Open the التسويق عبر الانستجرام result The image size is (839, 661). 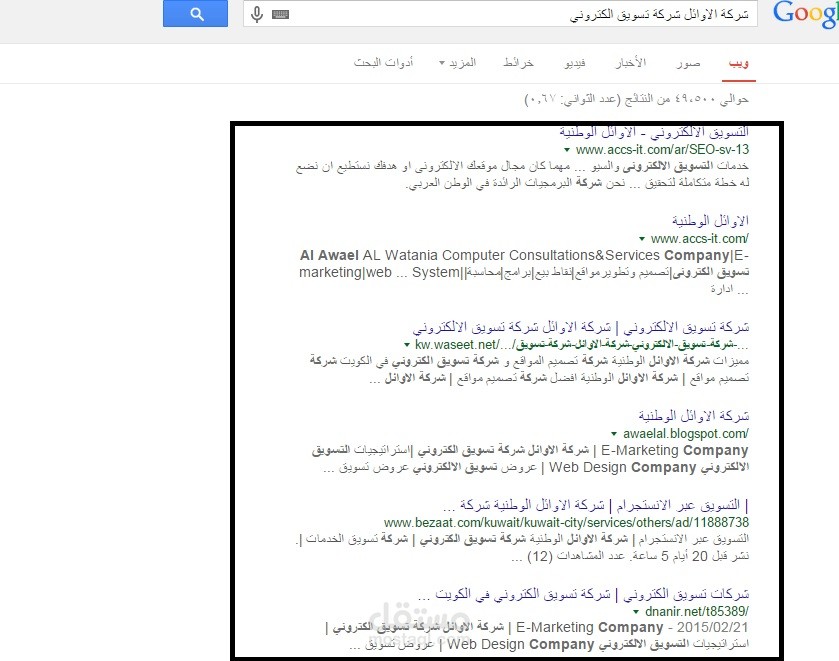[x=596, y=505]
